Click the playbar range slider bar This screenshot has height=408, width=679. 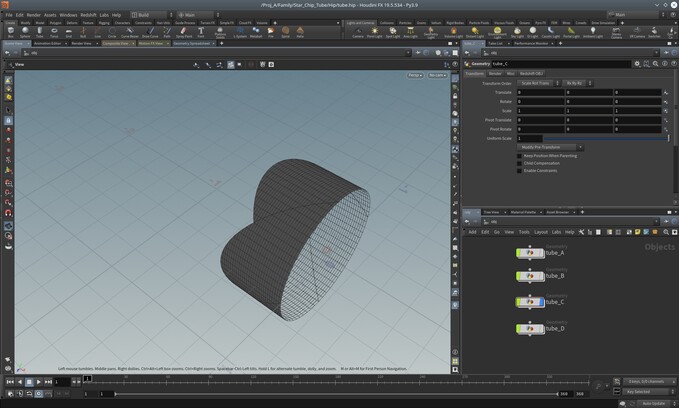click(336, 394)
